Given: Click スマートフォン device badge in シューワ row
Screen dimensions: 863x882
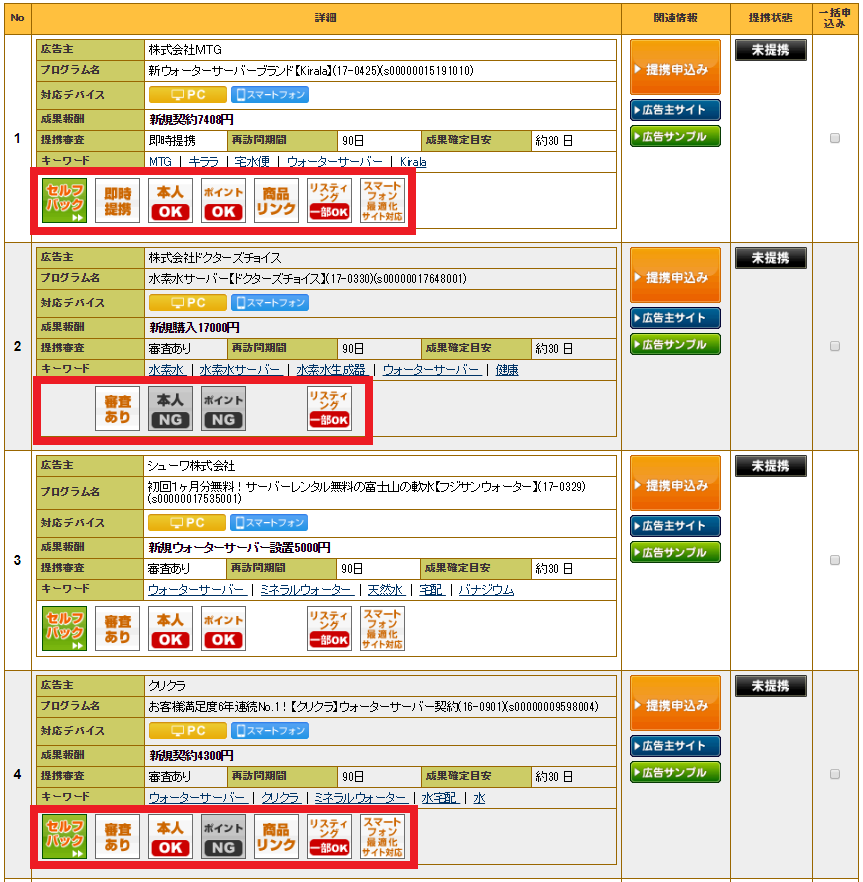Looking at the screenshot, I should (x=269, y=523).
